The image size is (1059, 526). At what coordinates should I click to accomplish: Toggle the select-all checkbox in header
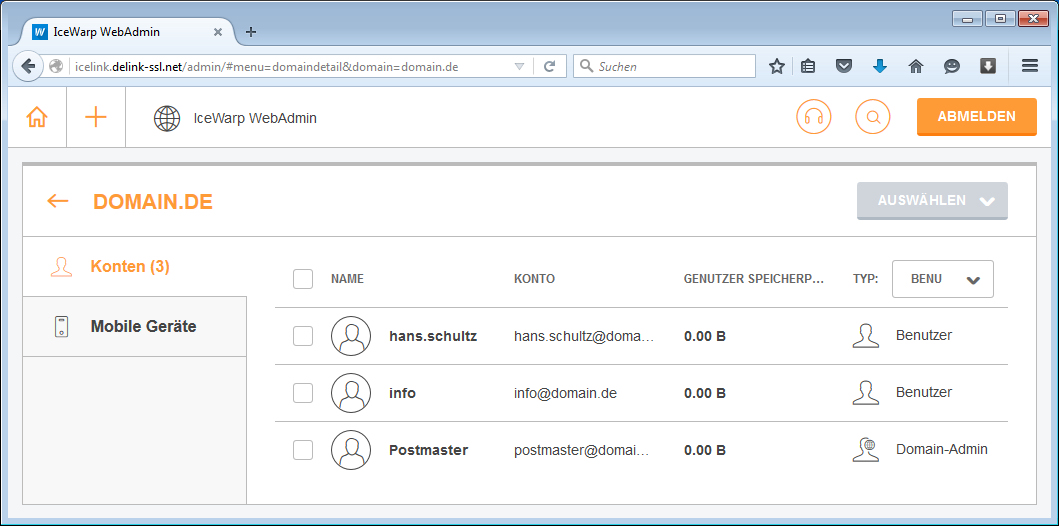[x=303, y=279]
